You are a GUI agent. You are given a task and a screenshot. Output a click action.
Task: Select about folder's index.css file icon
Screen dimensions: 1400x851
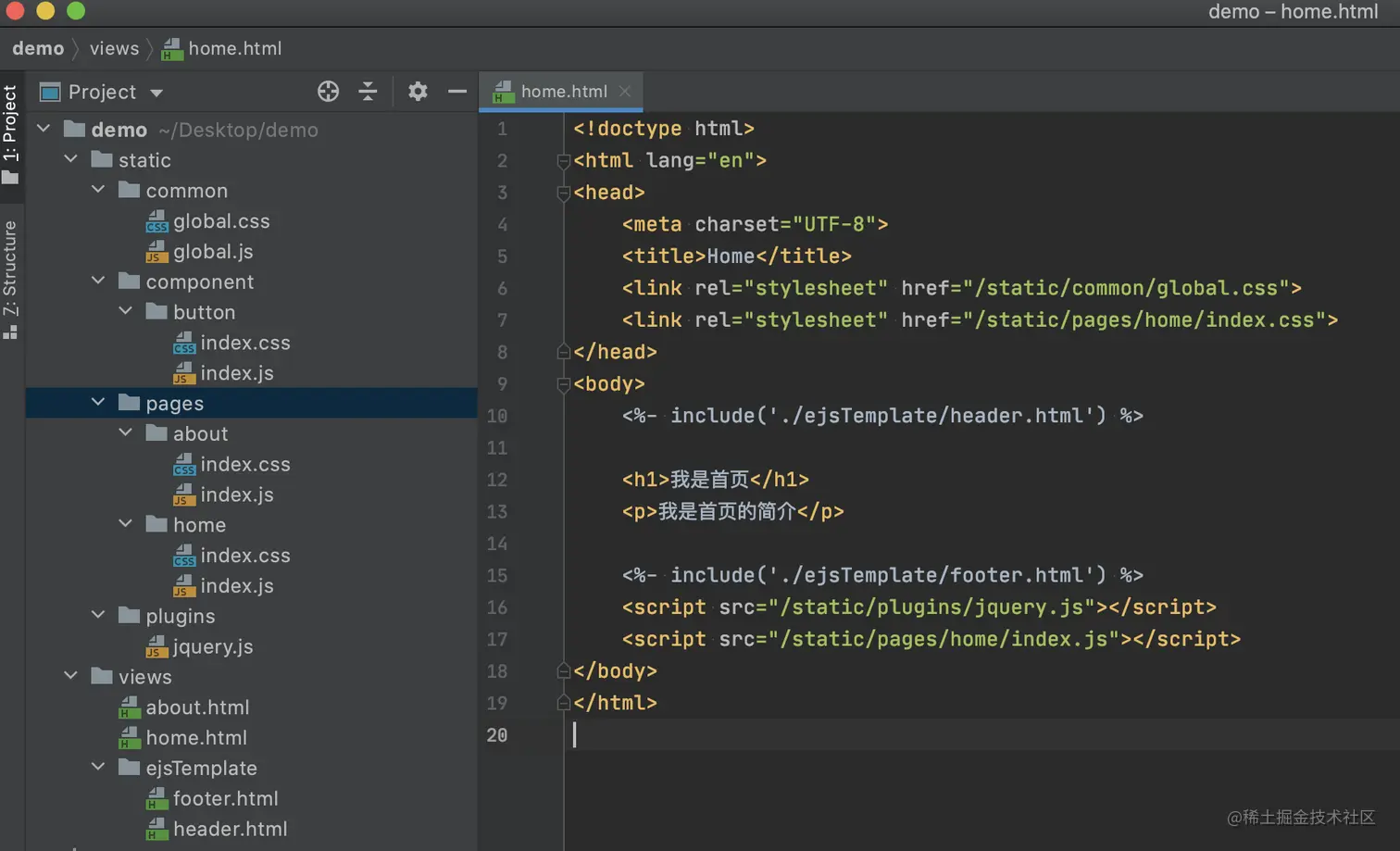point(184,464)
